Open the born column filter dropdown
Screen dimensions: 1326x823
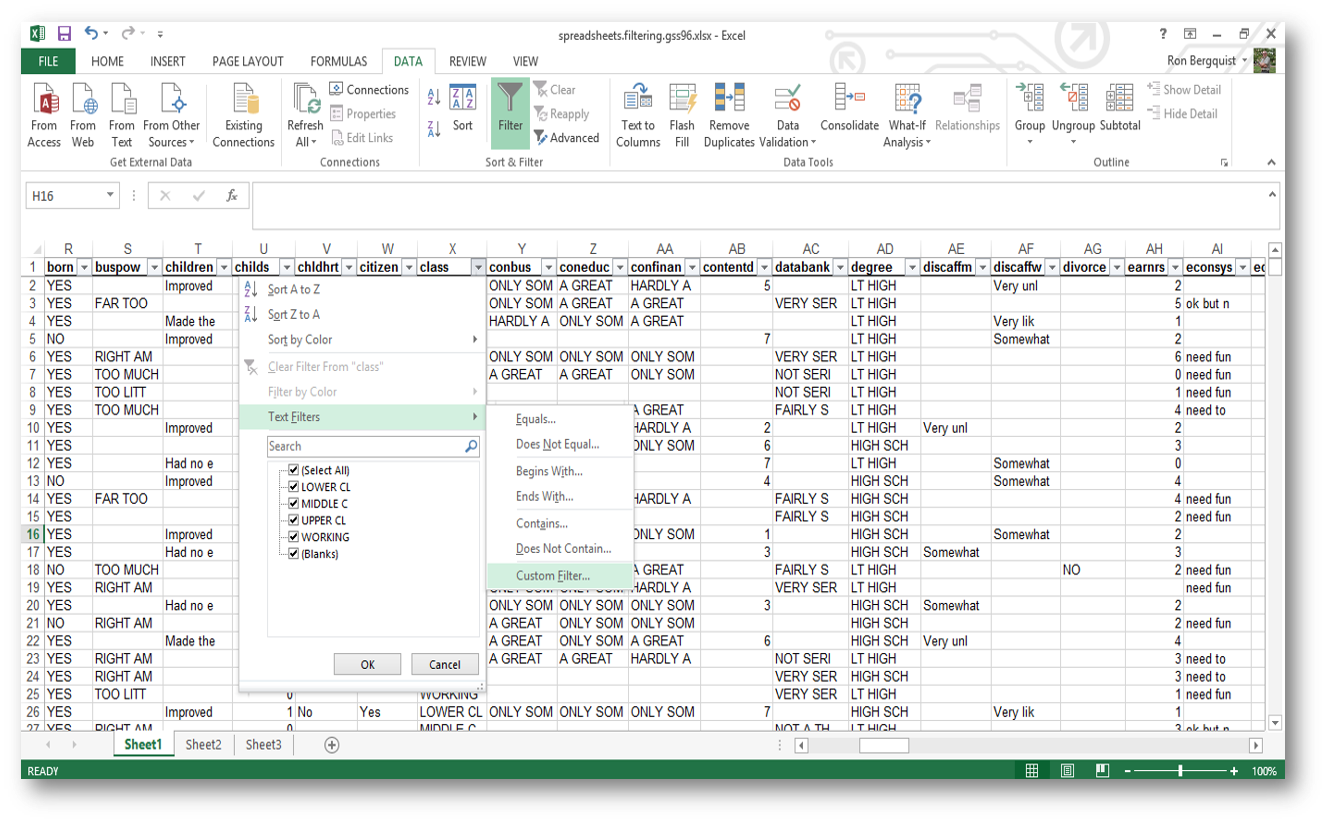[87, 269]
